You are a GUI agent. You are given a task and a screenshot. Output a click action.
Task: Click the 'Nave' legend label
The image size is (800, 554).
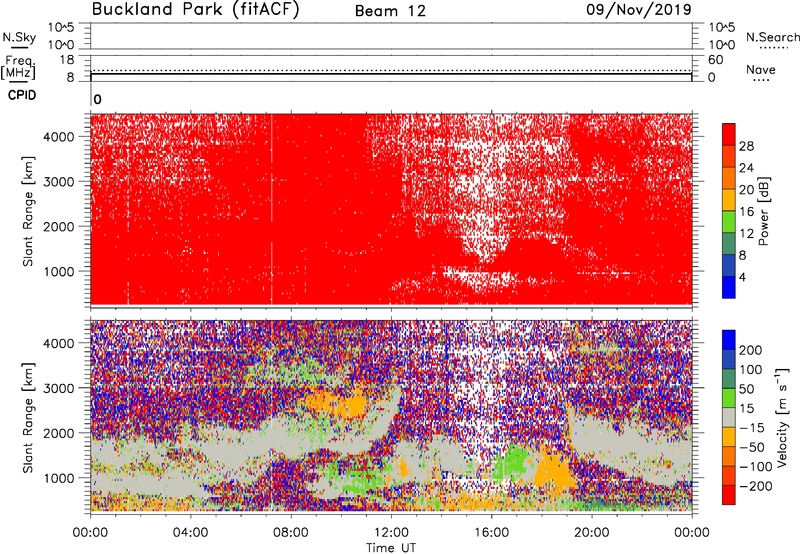[x=761, y=70]
